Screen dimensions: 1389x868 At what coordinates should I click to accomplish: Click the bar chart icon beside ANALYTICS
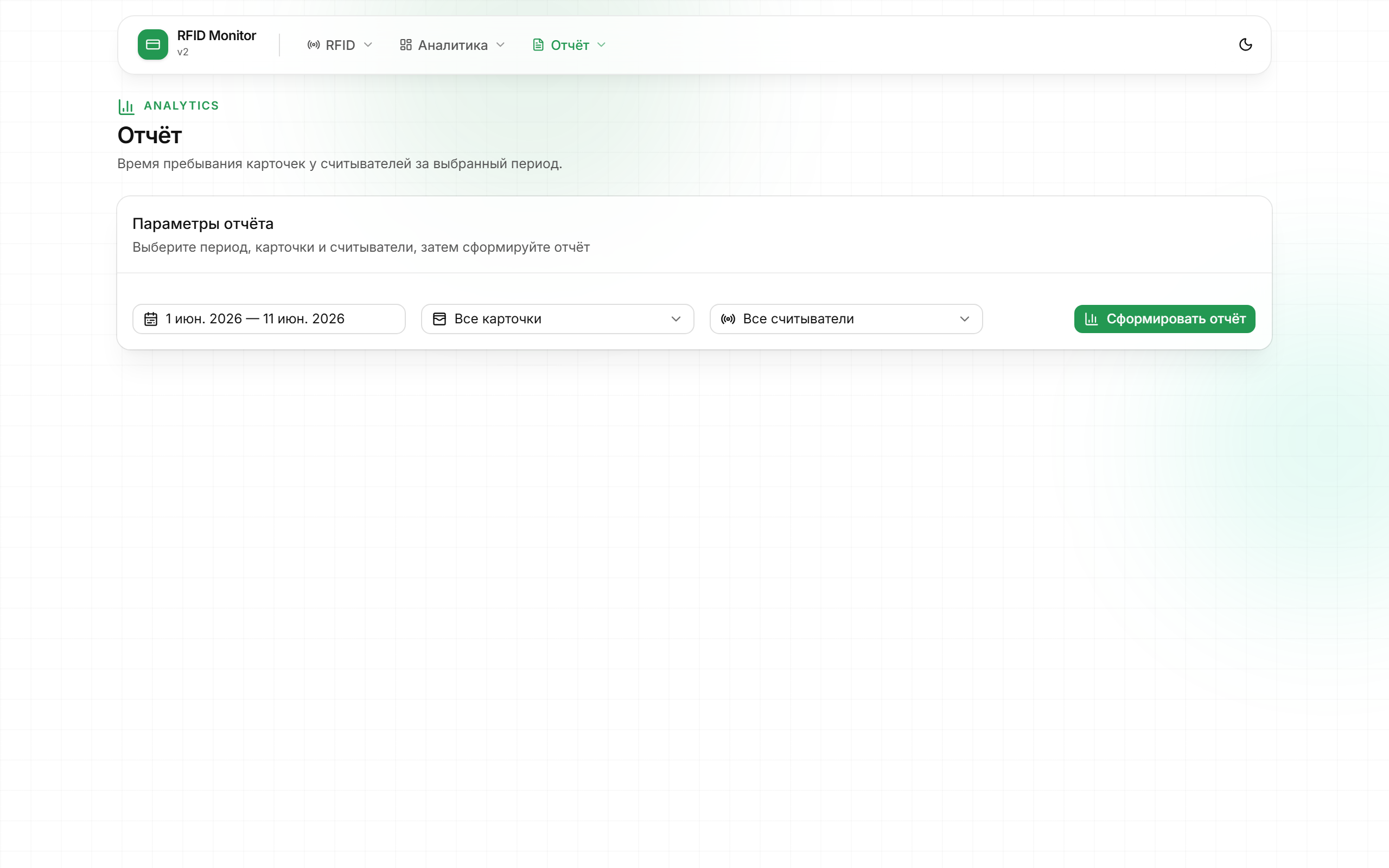(x=126, y=106)
